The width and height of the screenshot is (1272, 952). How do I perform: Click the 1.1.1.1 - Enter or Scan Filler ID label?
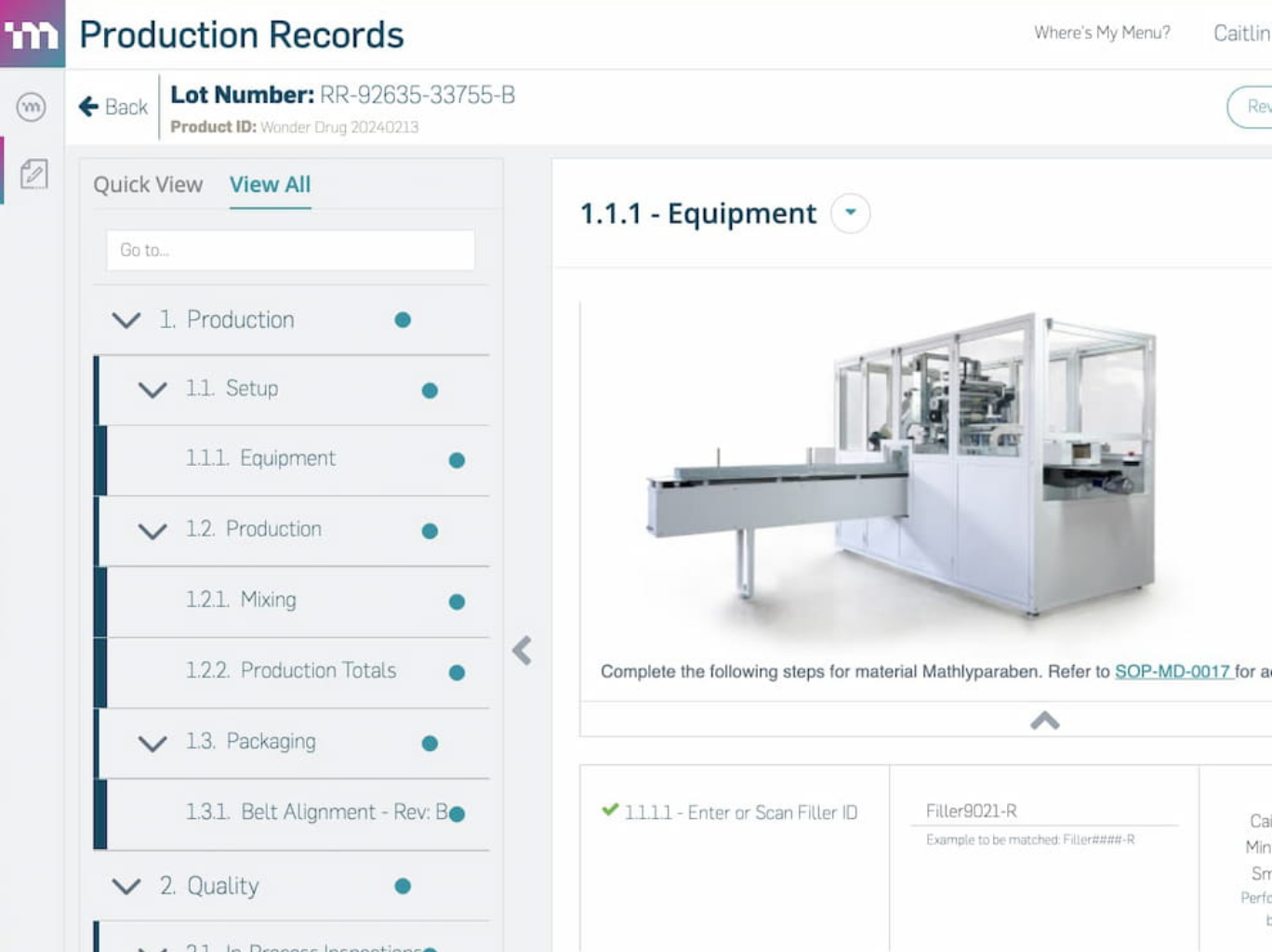pyautogui.click(x=741, y=813)
